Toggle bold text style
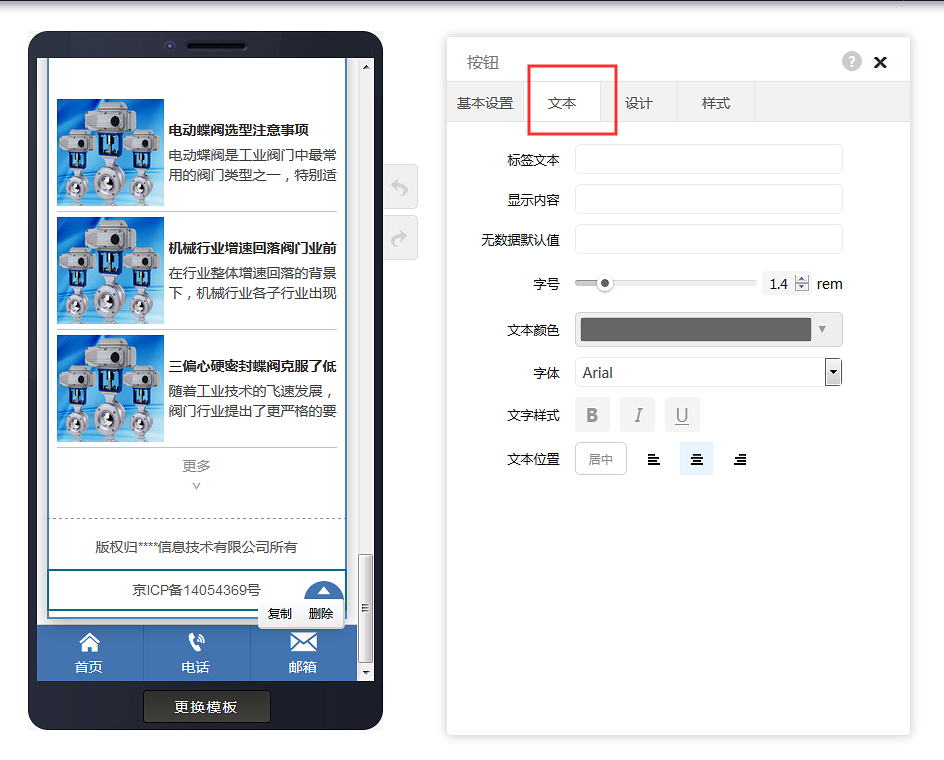944x760 pixels. click(592, 415)
